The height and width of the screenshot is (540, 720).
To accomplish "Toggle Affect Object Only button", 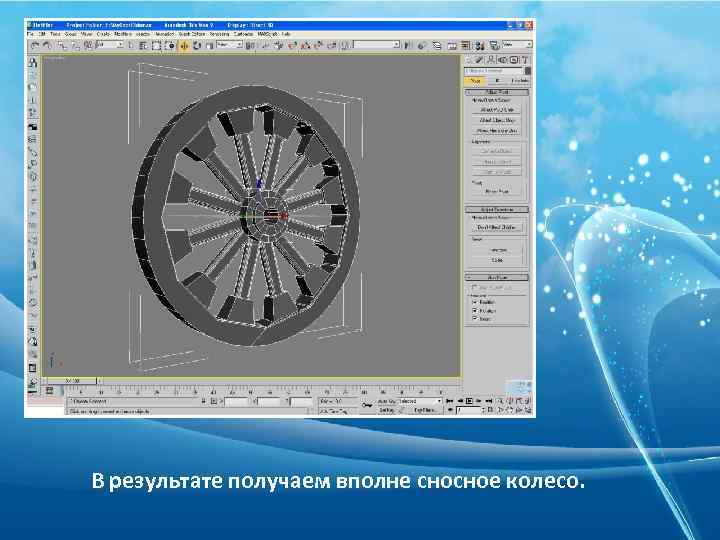I will coord(497,120).
